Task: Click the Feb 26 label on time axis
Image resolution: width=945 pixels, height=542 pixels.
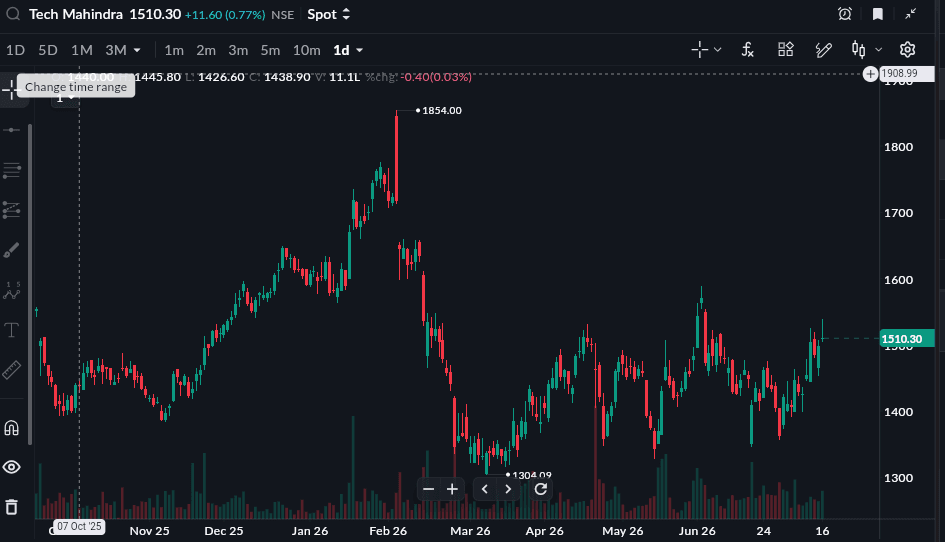Action: (388, 531)
